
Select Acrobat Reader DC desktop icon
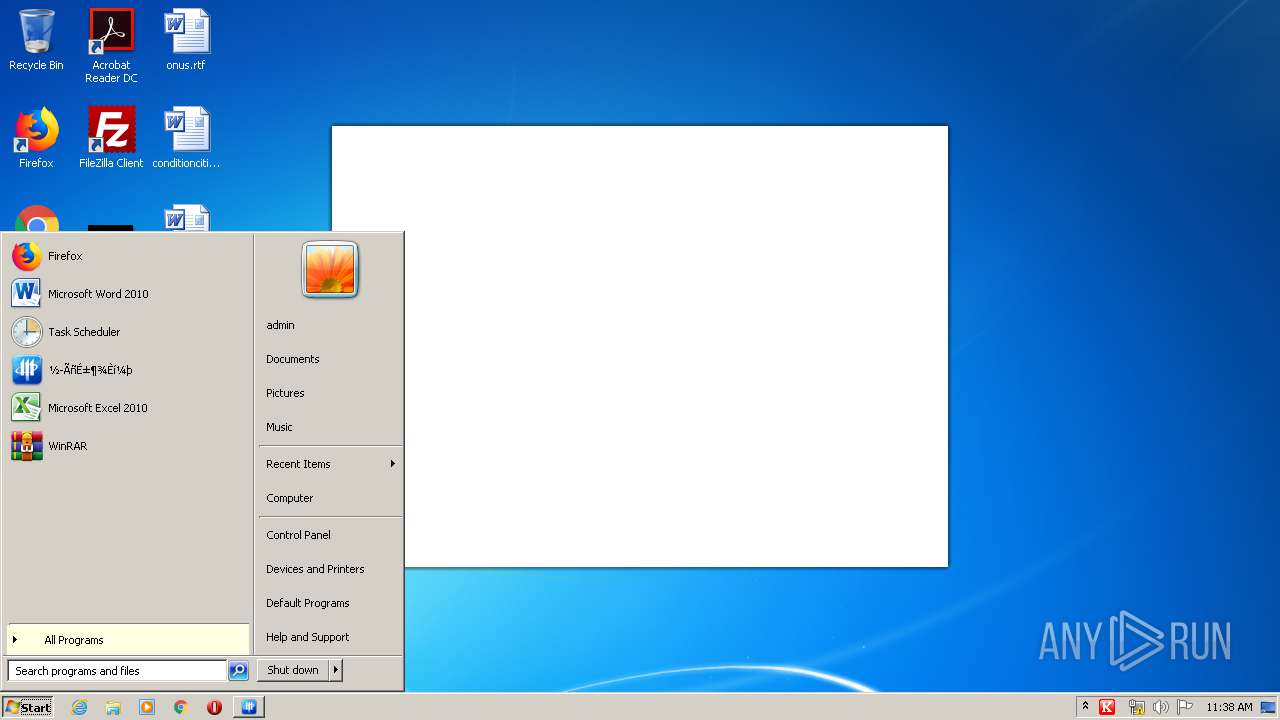[111, 46]
